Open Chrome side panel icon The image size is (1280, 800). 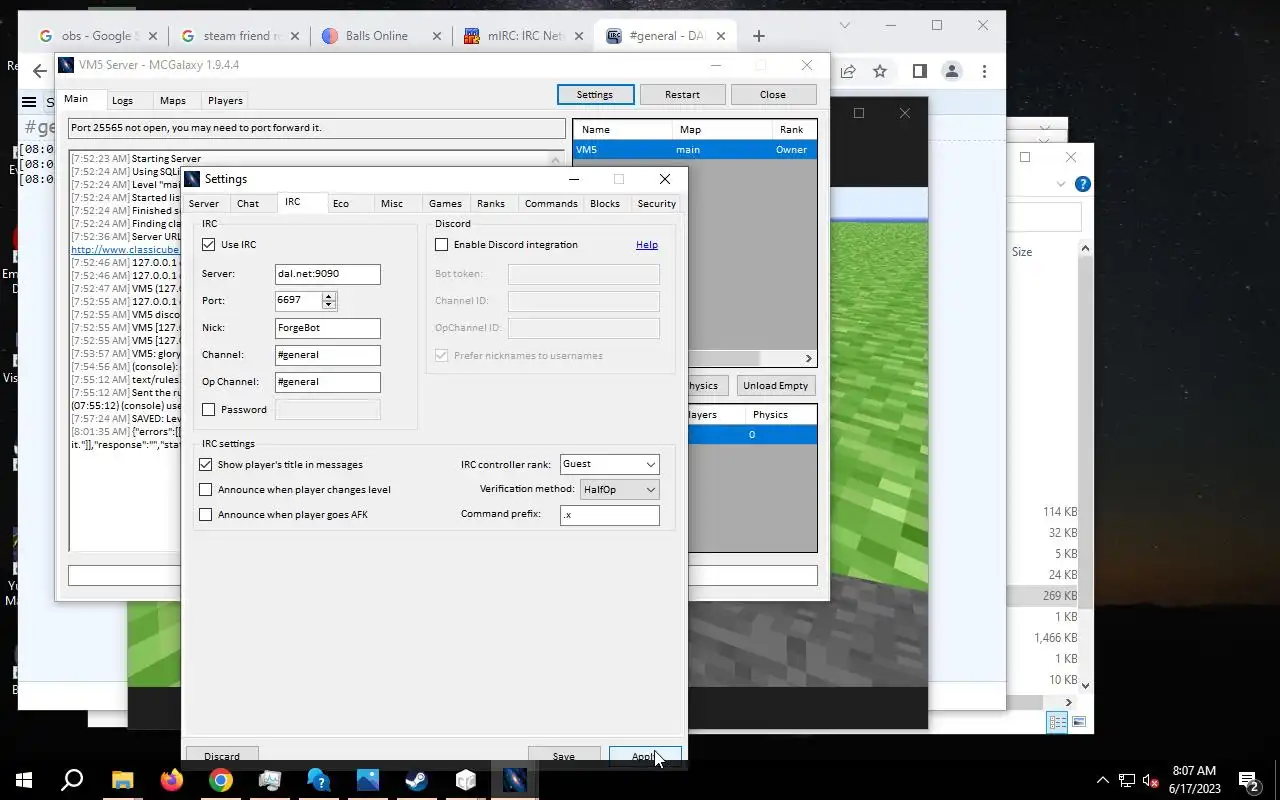pyautogui.click(x=919, y=71)
